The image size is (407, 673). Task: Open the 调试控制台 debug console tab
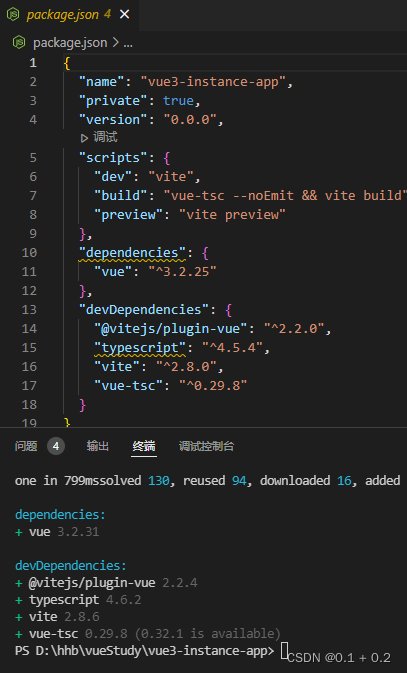click(207, 446)
